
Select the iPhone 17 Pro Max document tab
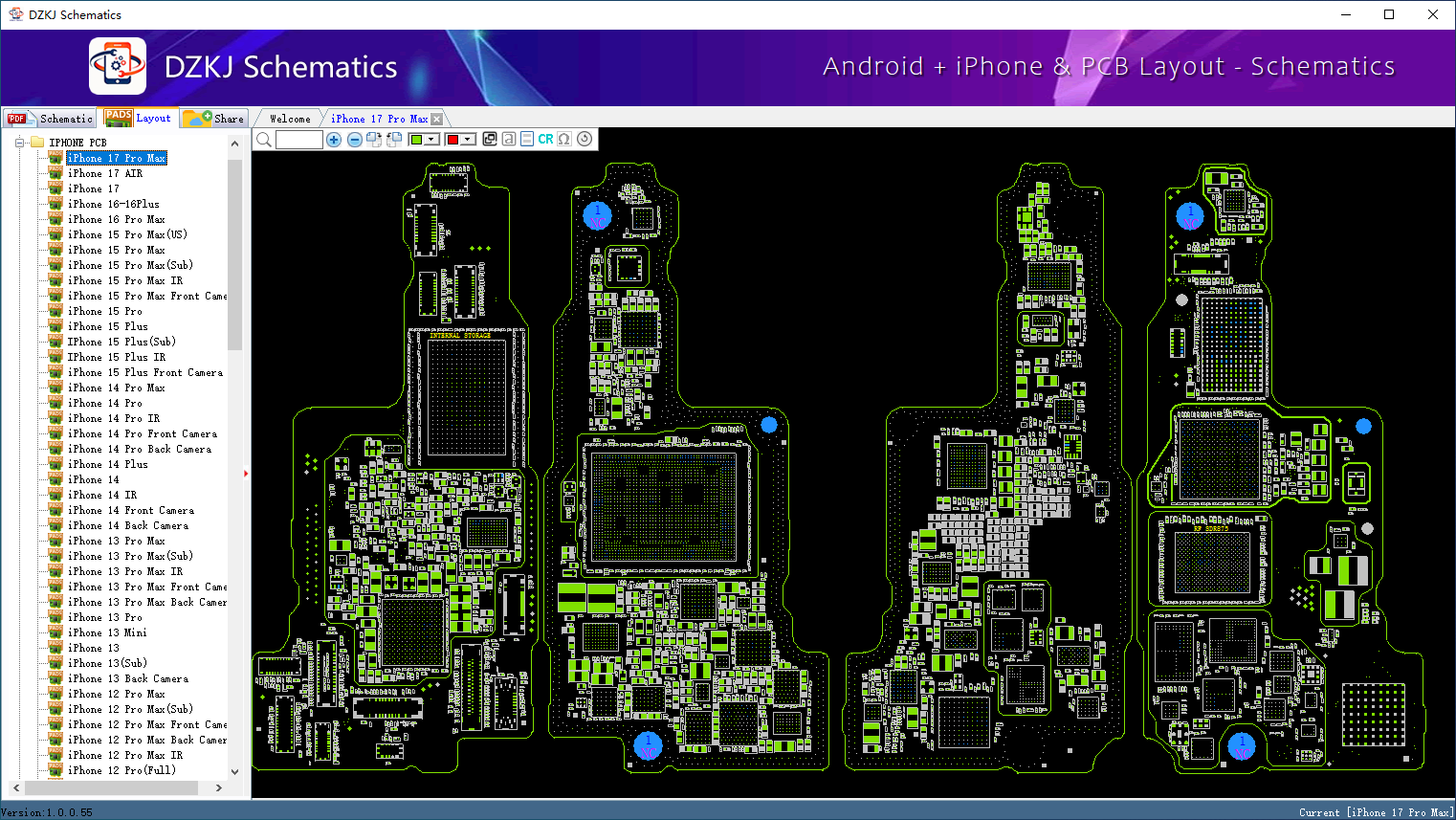[380, 119]
